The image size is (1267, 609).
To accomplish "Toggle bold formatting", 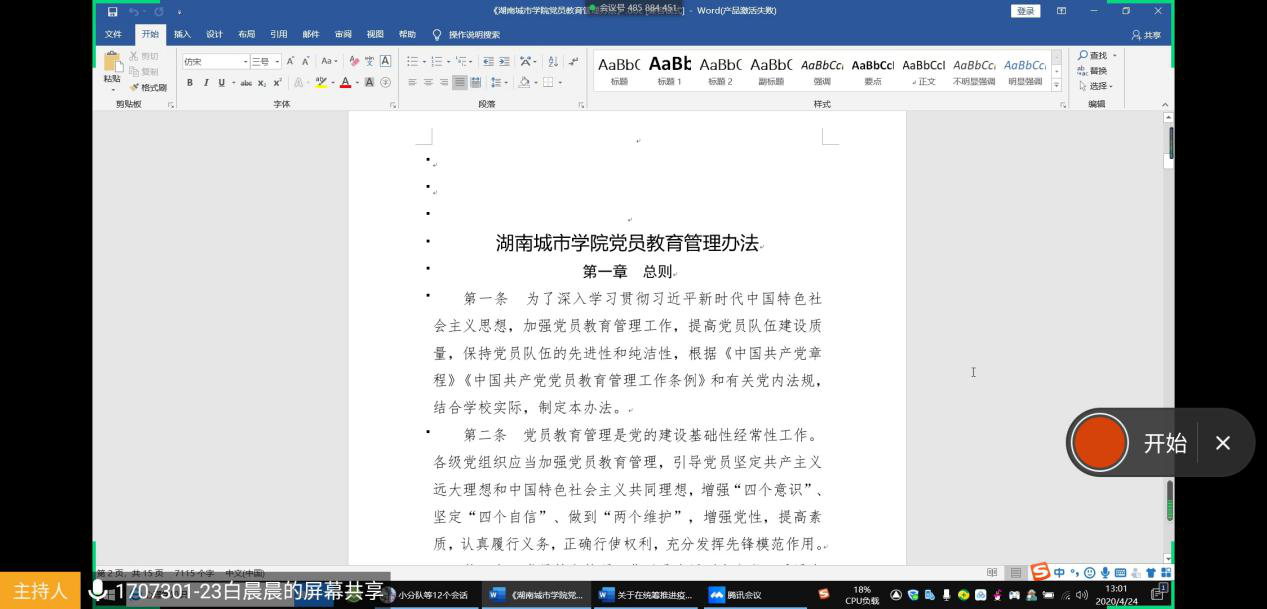I will click(191, 83).
